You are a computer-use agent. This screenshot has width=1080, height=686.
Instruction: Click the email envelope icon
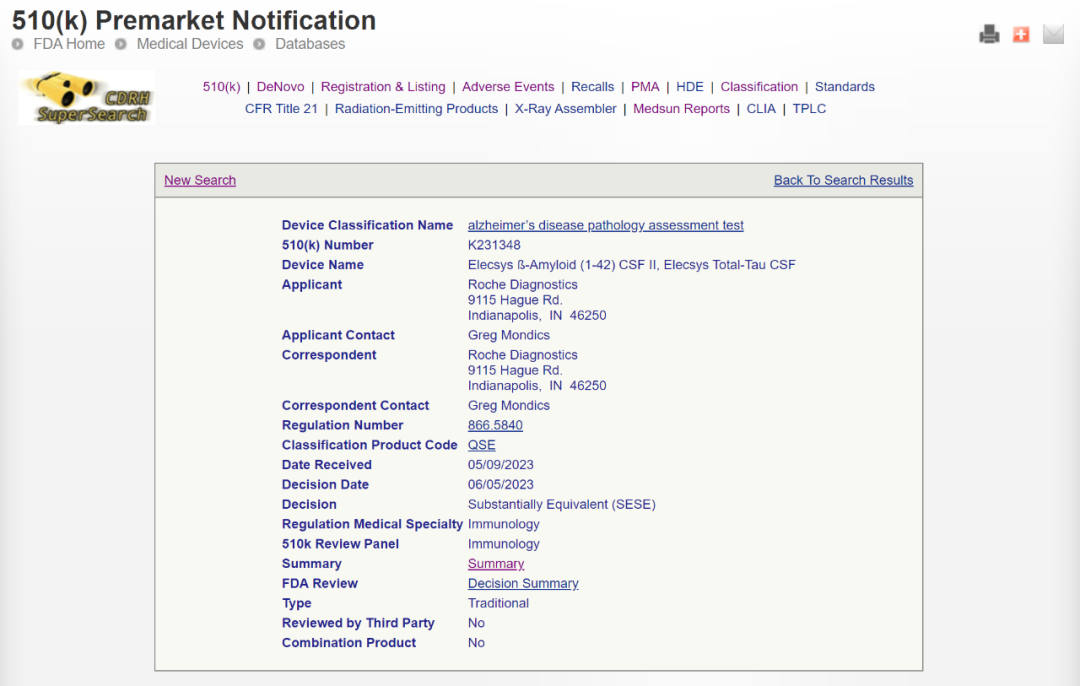point(1053,35)
